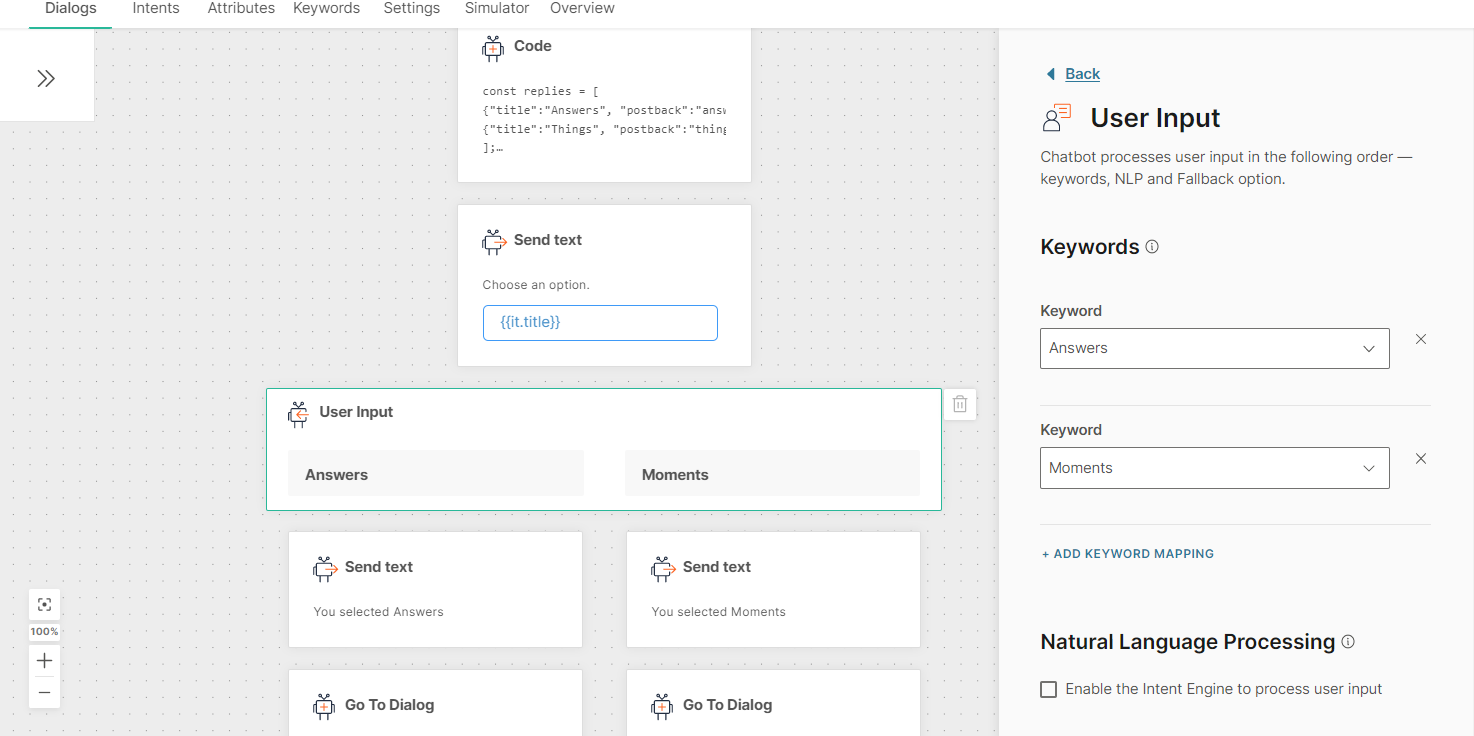Click the Back link
The width and height of the screenshot is (1474, 736).
[1082, 74]
